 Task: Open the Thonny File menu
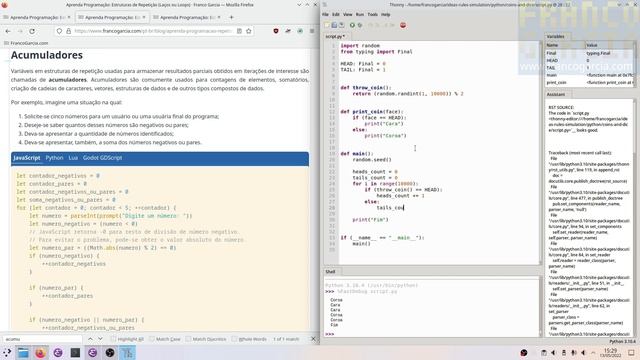coord(325,14)
